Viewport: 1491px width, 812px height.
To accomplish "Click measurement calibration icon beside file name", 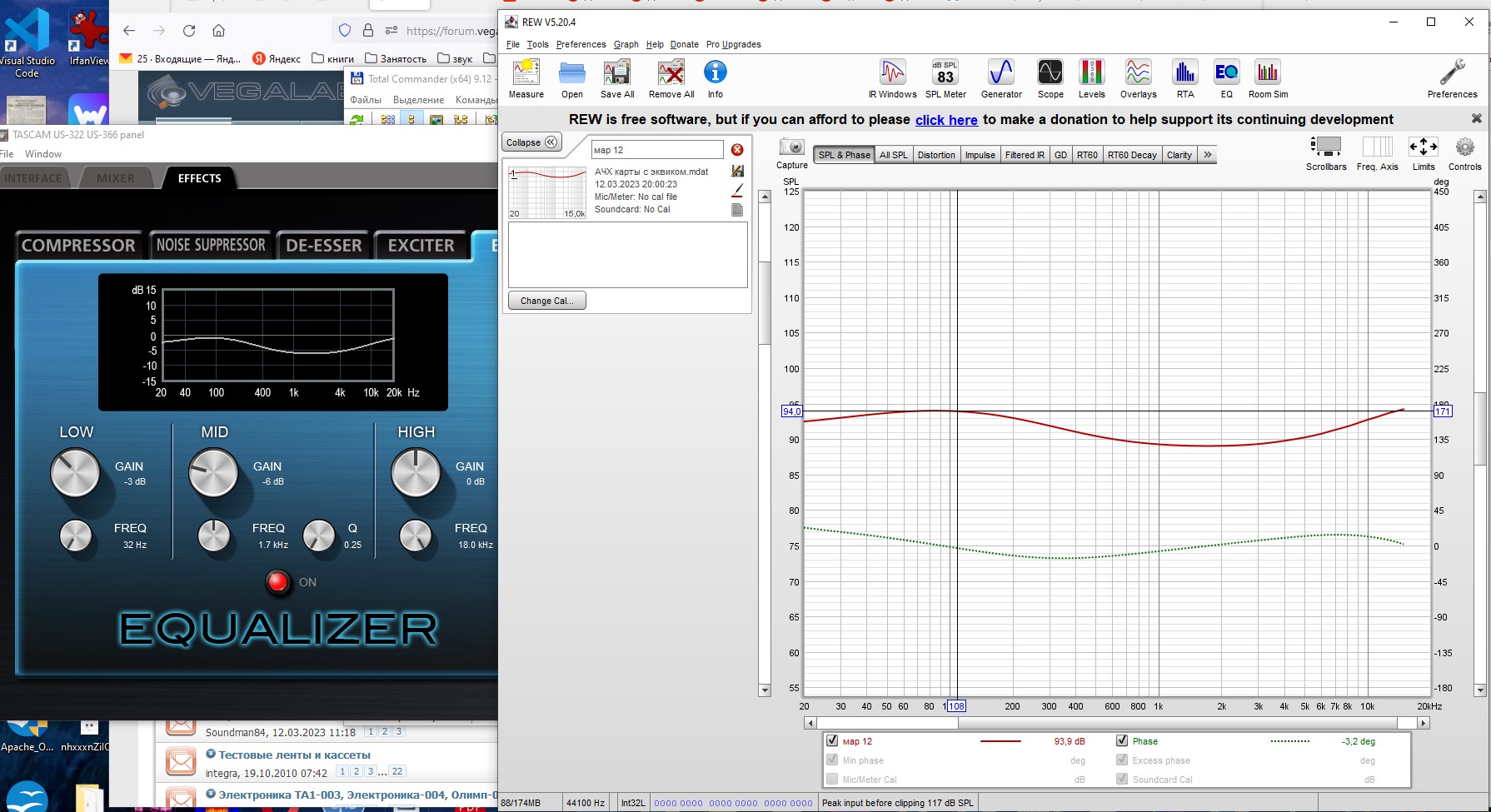I will coord(737,172).
